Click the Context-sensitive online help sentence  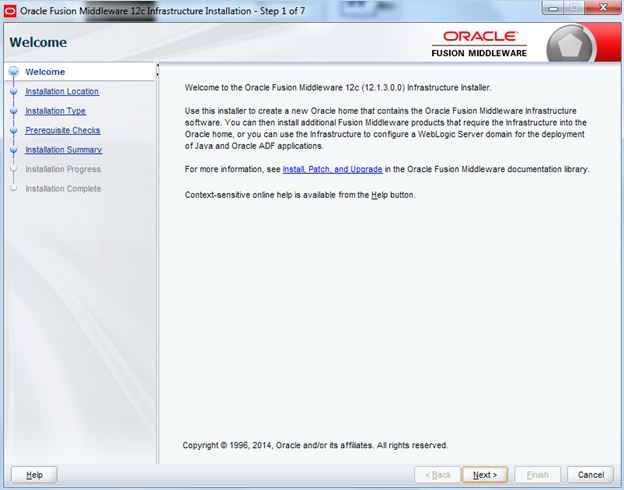point(300,195)
